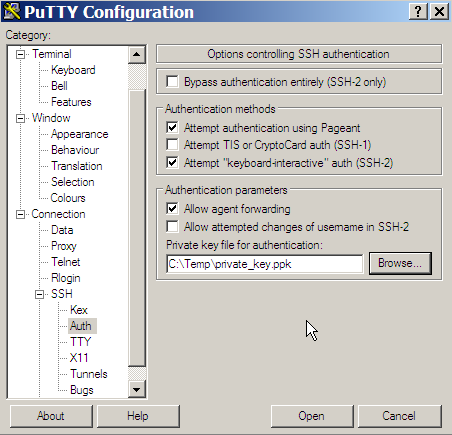
Task: Collapse the Terminal tree node
Action: pyautogui.click(x=21, y=54)
